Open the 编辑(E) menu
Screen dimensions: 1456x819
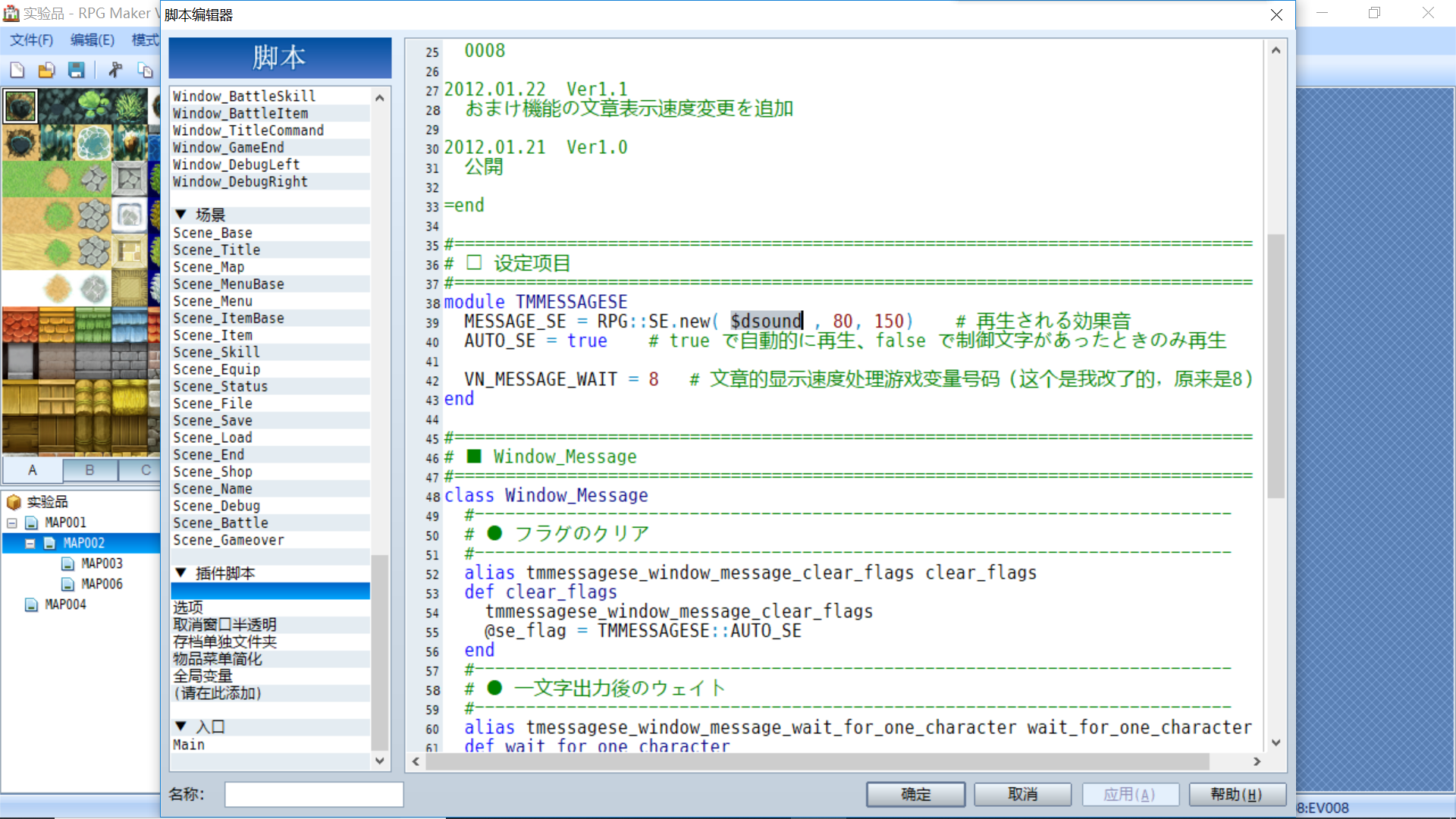[93, 40]
